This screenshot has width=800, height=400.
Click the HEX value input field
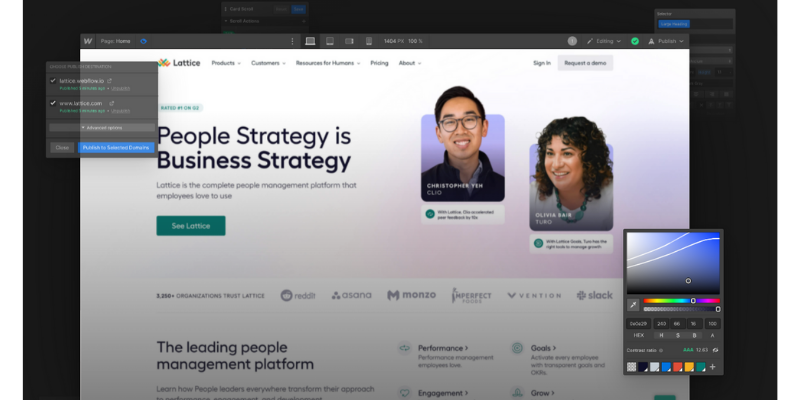point(638,324)
